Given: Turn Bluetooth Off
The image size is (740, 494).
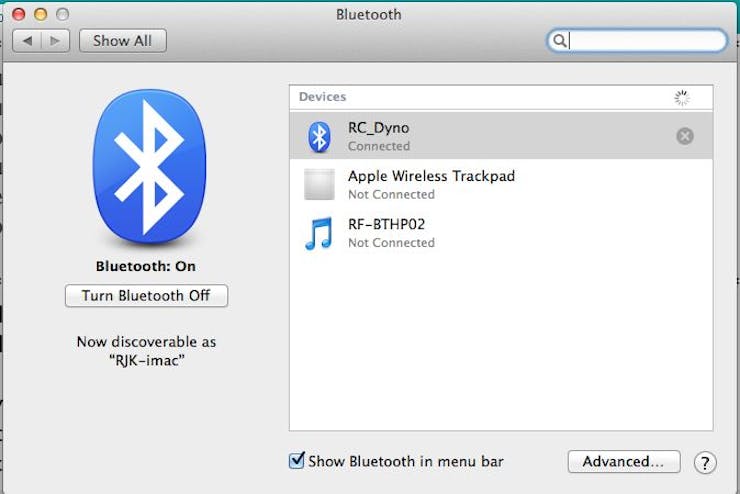Looking at the screenshot, I should tap(146, 296).
